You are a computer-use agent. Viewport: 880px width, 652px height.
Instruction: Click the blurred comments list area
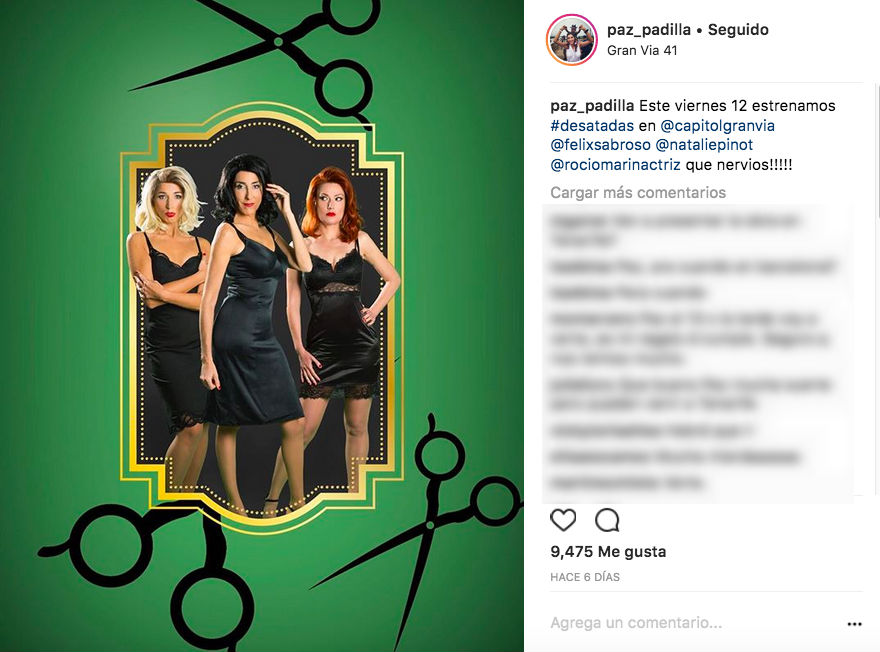point(697,352)
